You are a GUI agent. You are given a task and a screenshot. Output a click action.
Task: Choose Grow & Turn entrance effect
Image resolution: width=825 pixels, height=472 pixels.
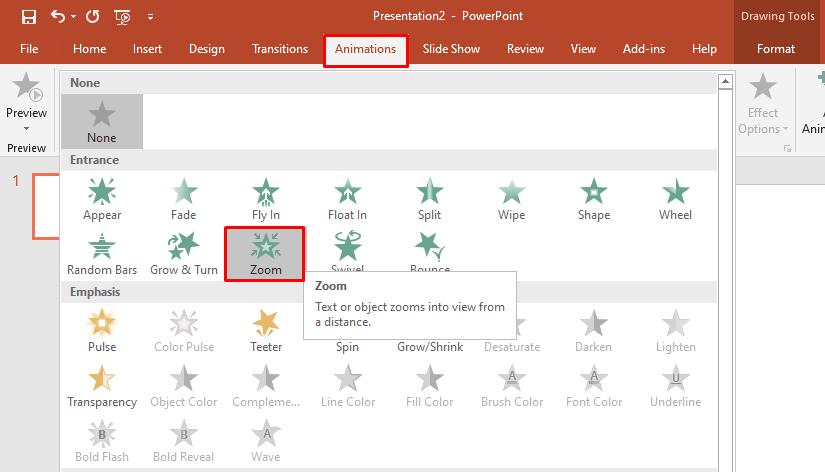(184, 253)
